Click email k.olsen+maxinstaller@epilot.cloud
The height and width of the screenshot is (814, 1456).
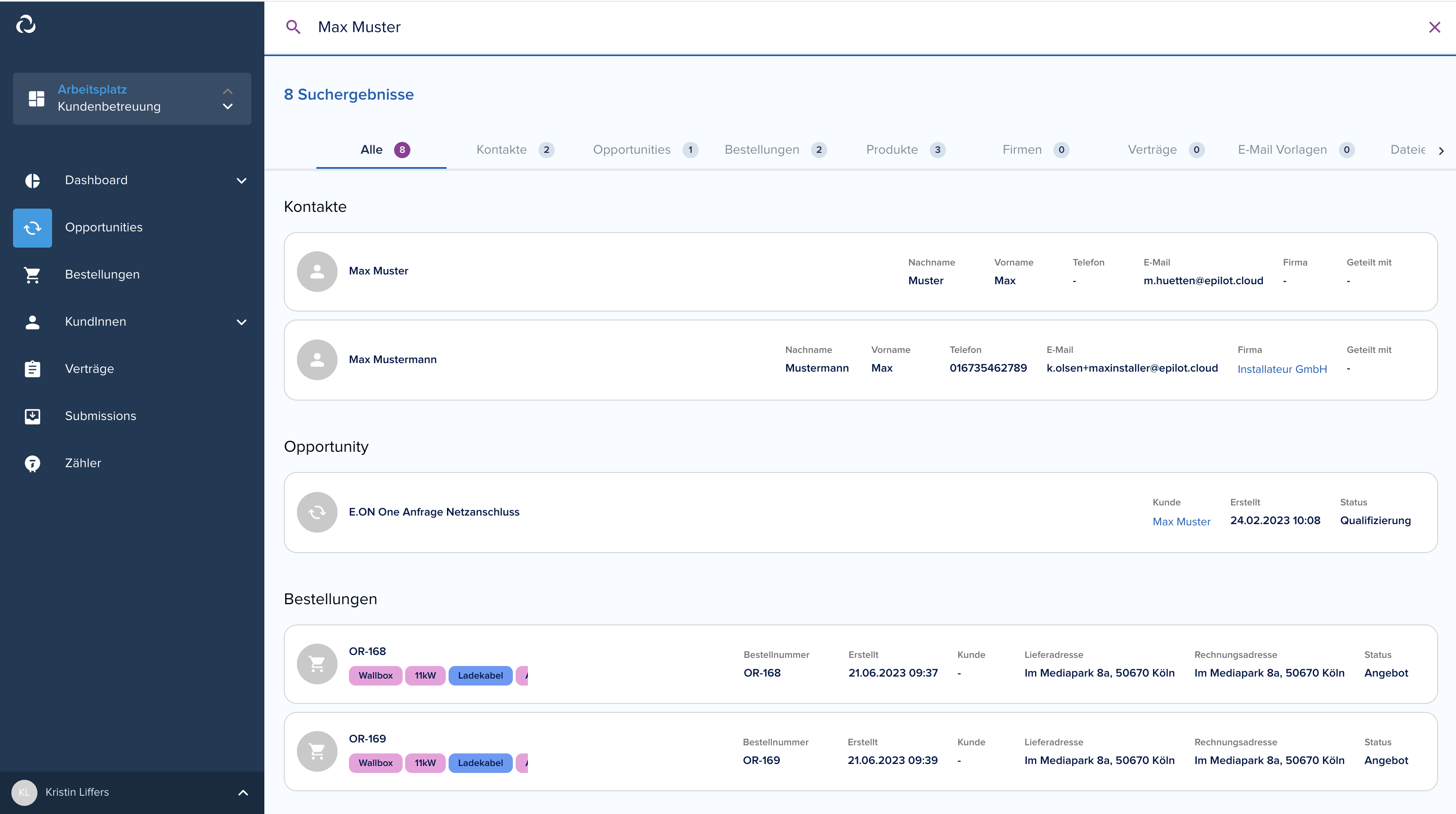click(1132, 368)
